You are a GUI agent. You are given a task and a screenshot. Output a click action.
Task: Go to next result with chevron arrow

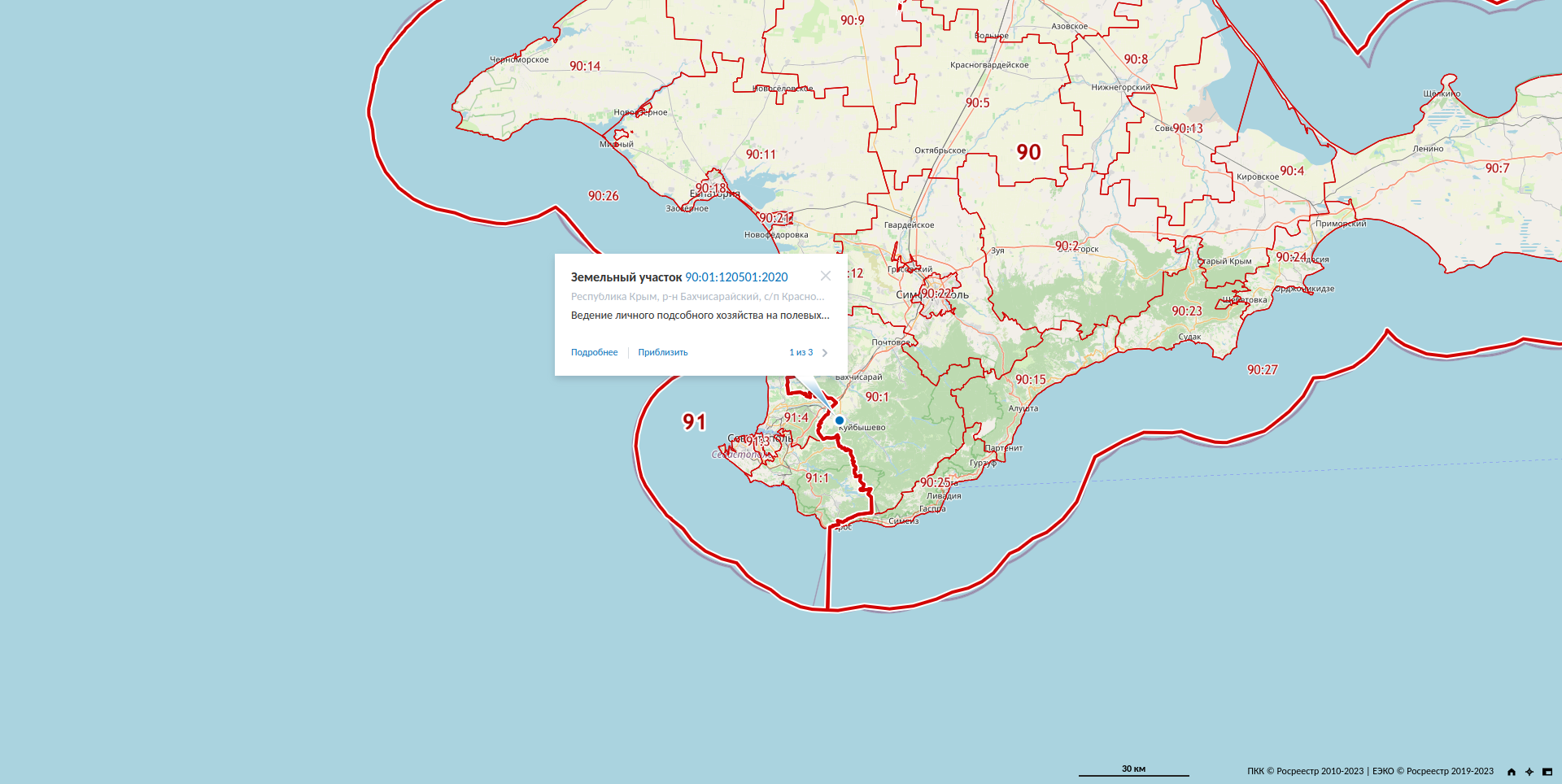click(825, 353)
